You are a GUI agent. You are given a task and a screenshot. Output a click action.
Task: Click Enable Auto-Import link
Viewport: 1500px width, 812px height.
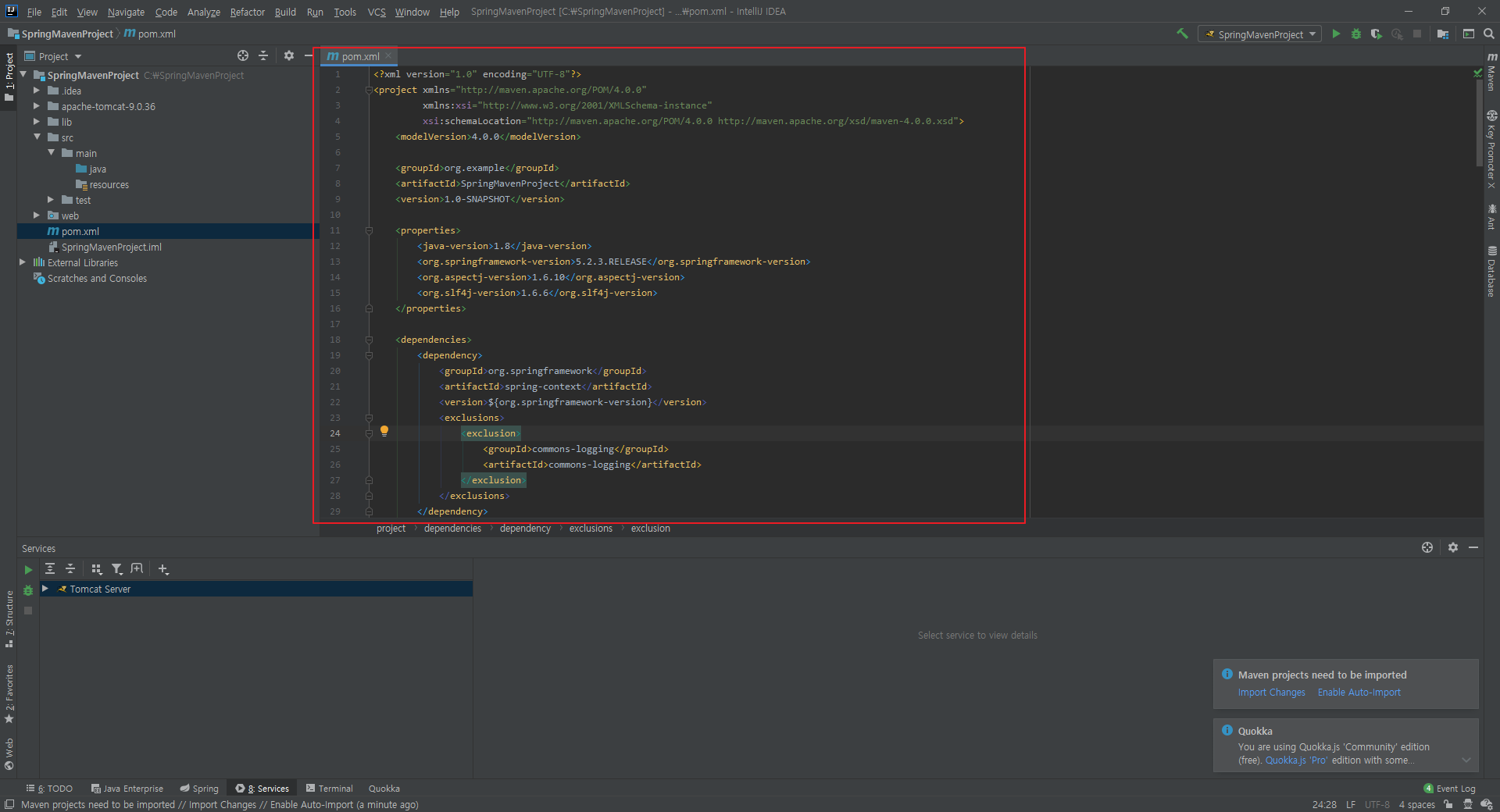(1359, 693)
